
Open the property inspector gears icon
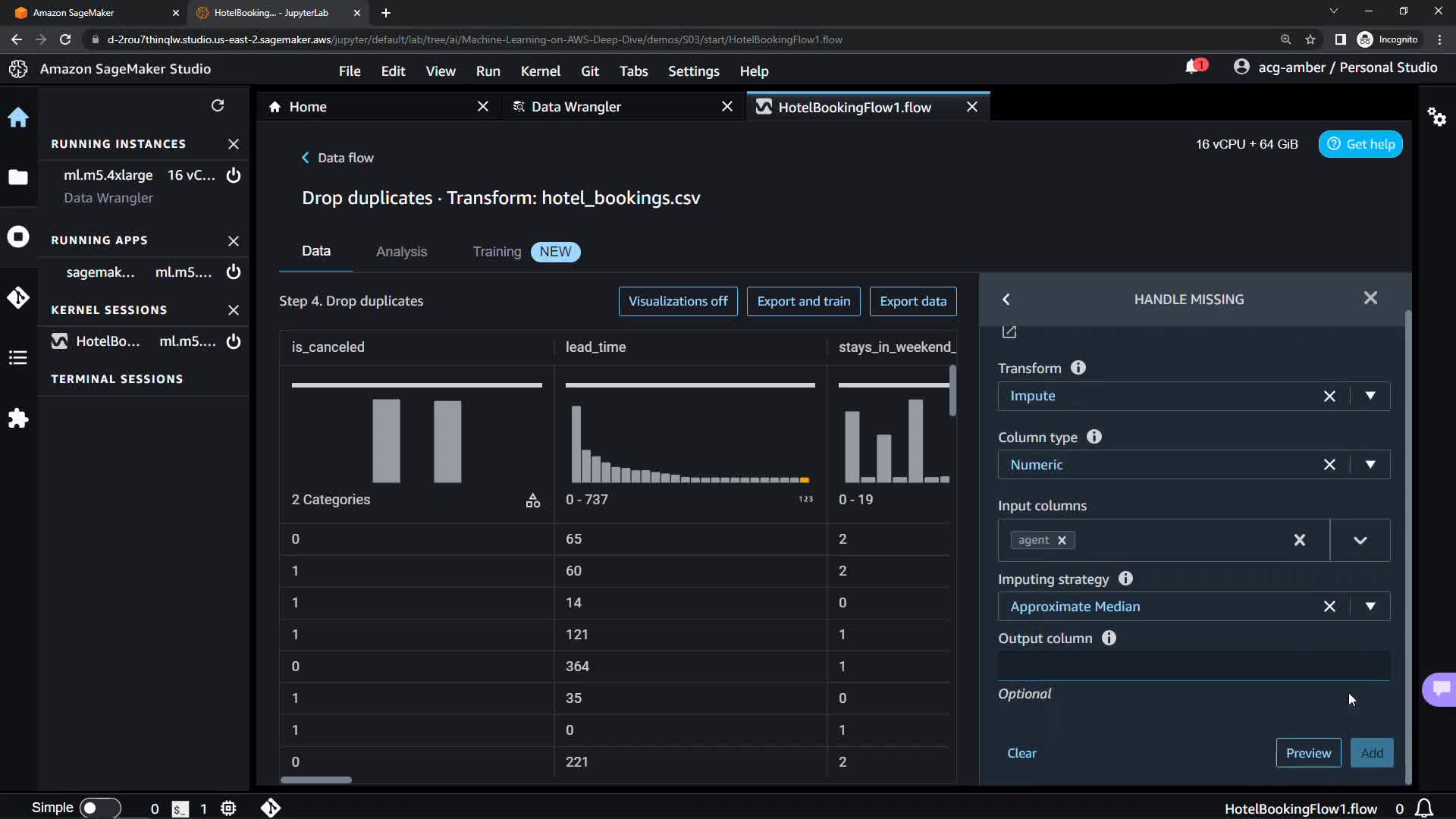[1436, 117]
